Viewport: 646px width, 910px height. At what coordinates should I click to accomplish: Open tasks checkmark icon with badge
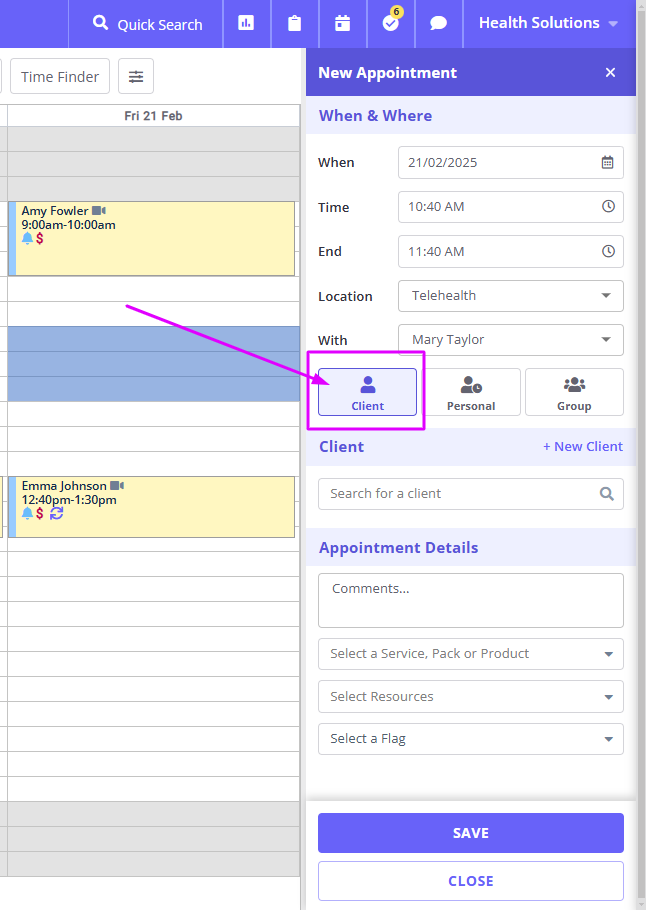click(x=391, y=23)
